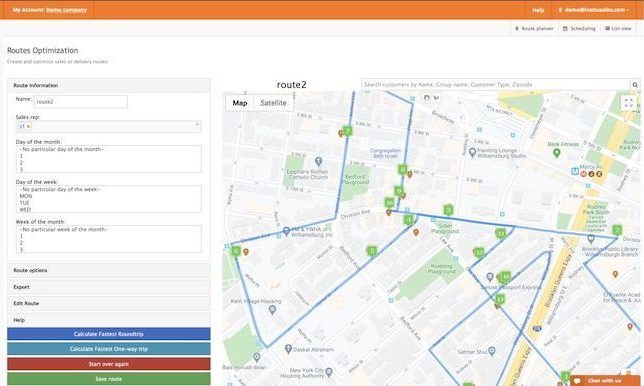Click the Search customers input field
This screenshot has width=644, height=386.
(496, 85)
